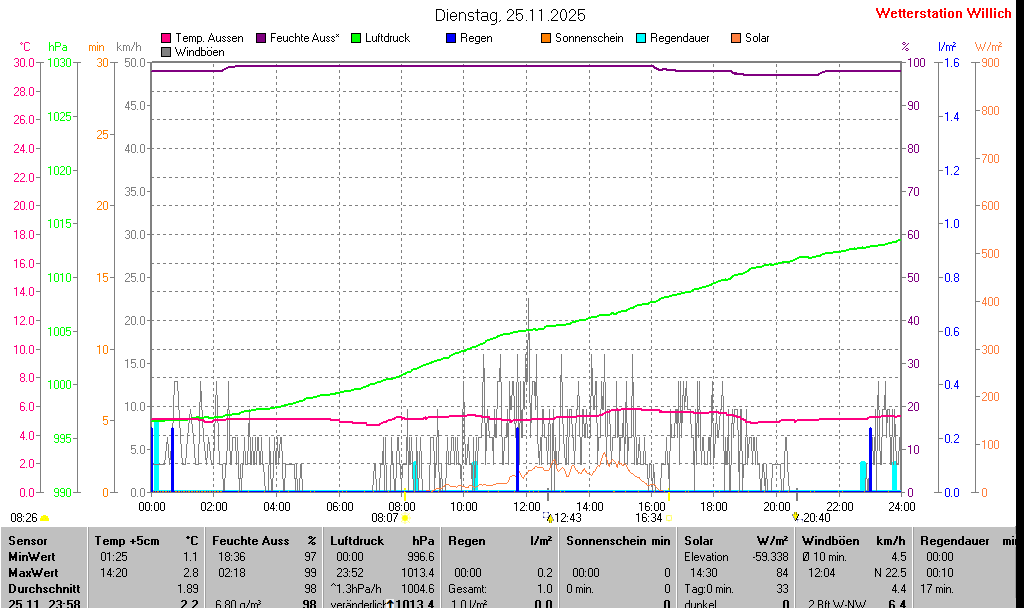Viewport: 1024px width, 608px height.
Task: Select the Windböen km/h column header
Action: 853,540
